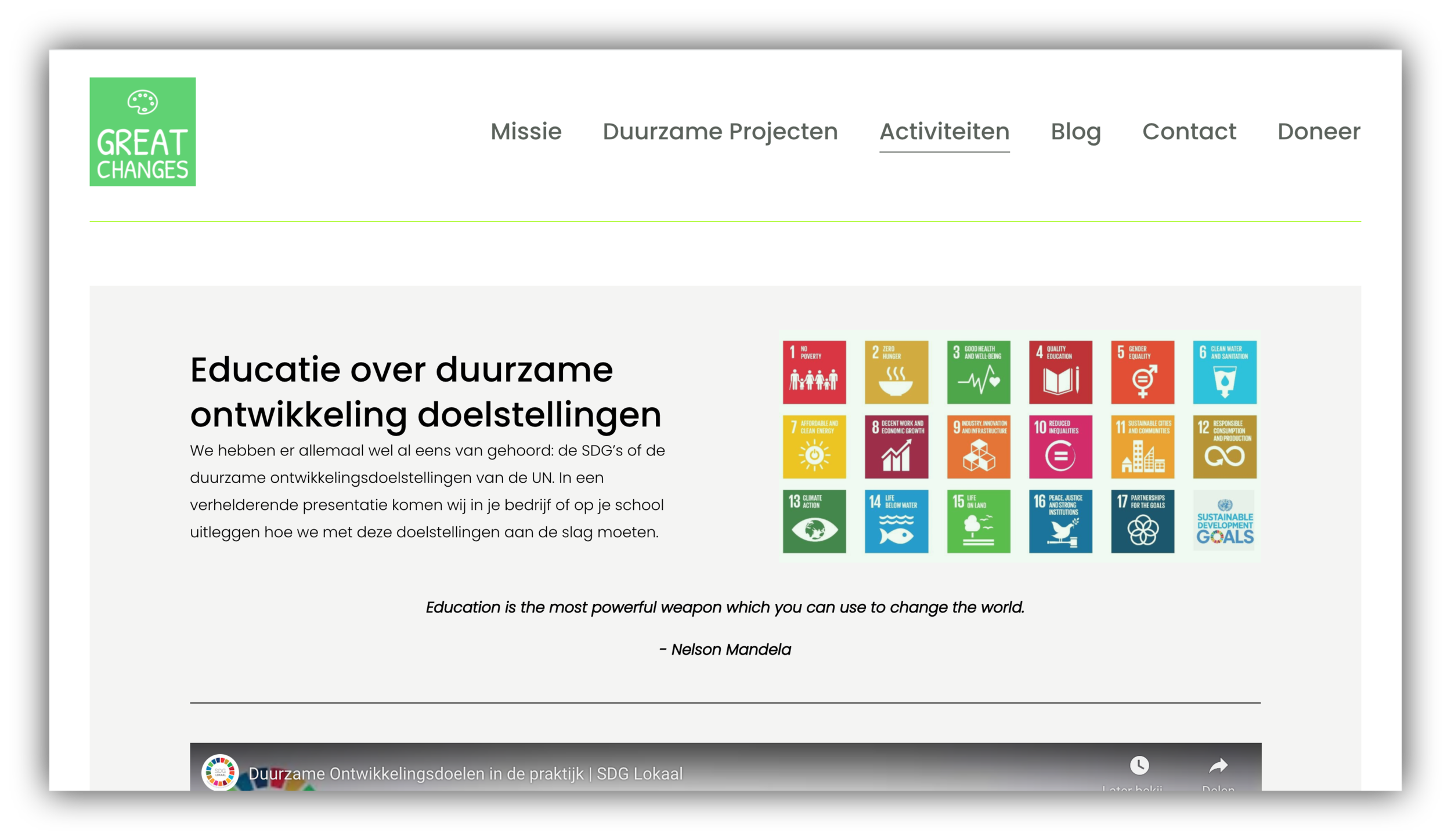
Task: Navigate to the Contact page
Action: point(1189,132)
